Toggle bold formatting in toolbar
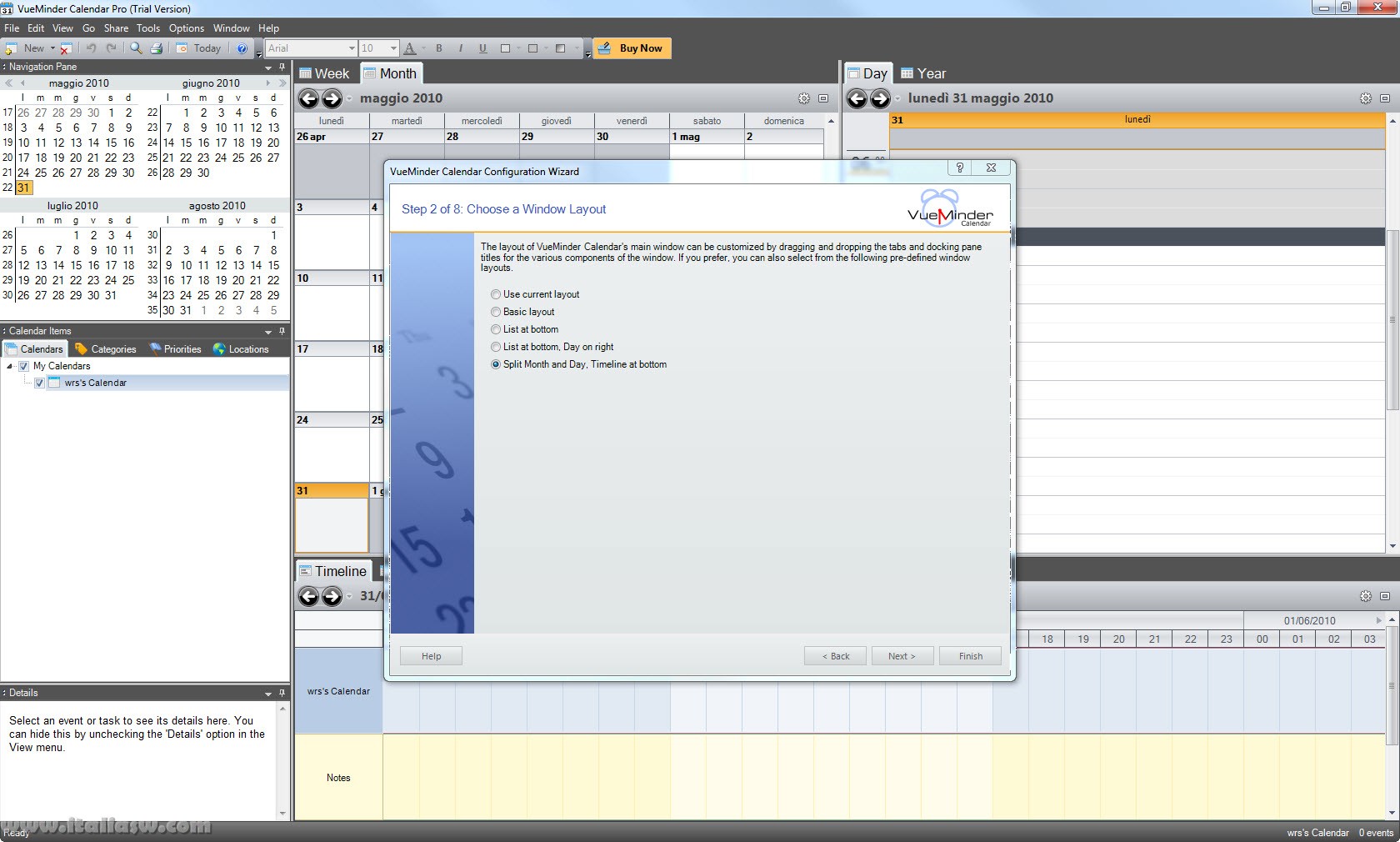The width and height of the screenshot is (1400, 842). 439,48
